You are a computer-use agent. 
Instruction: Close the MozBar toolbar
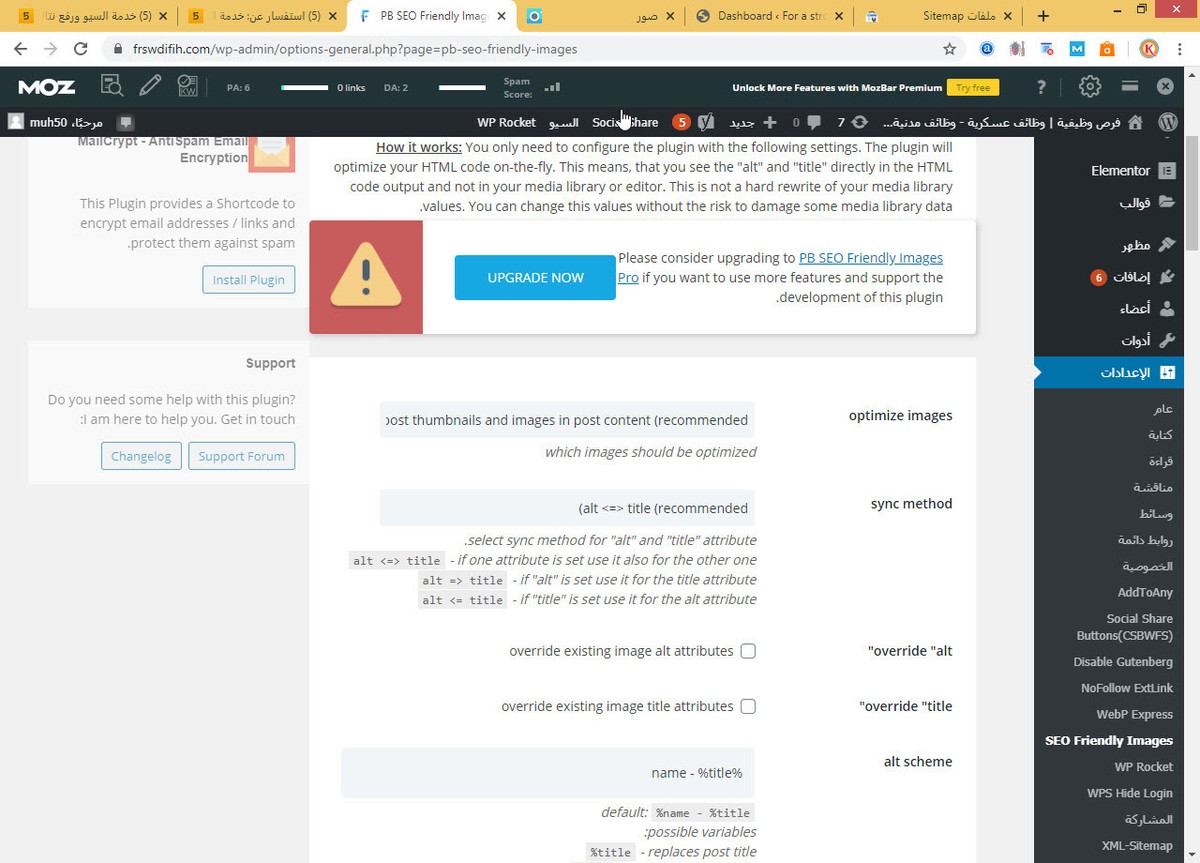tap(1165, 87)
